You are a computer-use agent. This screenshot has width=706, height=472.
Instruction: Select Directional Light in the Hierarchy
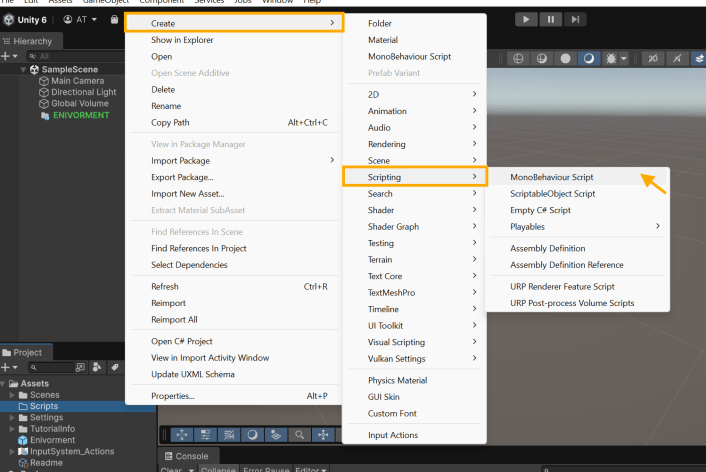(77, 92)
